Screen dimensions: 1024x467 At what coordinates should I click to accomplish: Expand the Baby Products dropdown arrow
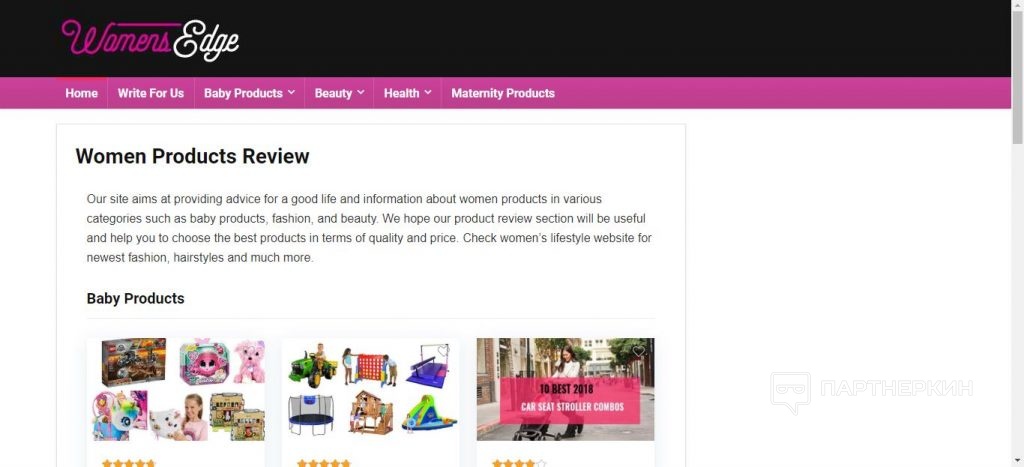(291, 93)
